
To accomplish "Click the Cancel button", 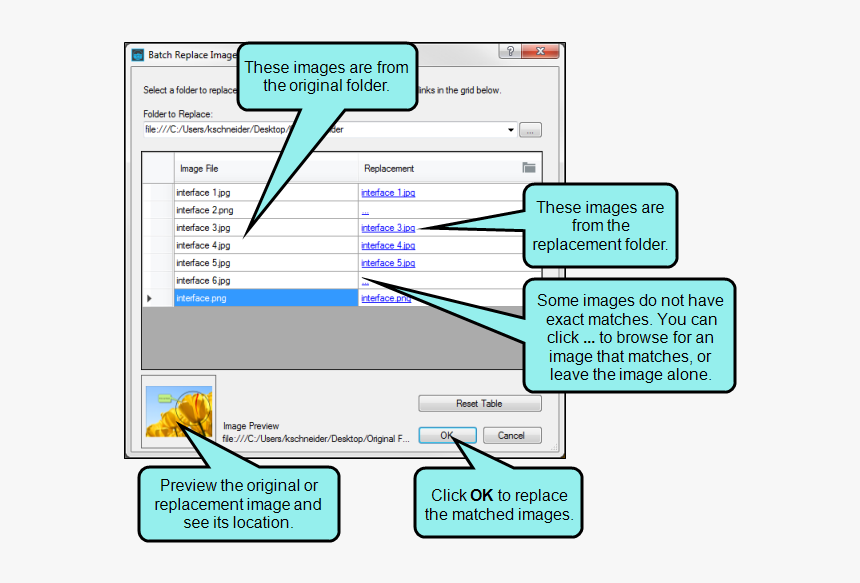I will pyautogui.click(x=512, y=435).
